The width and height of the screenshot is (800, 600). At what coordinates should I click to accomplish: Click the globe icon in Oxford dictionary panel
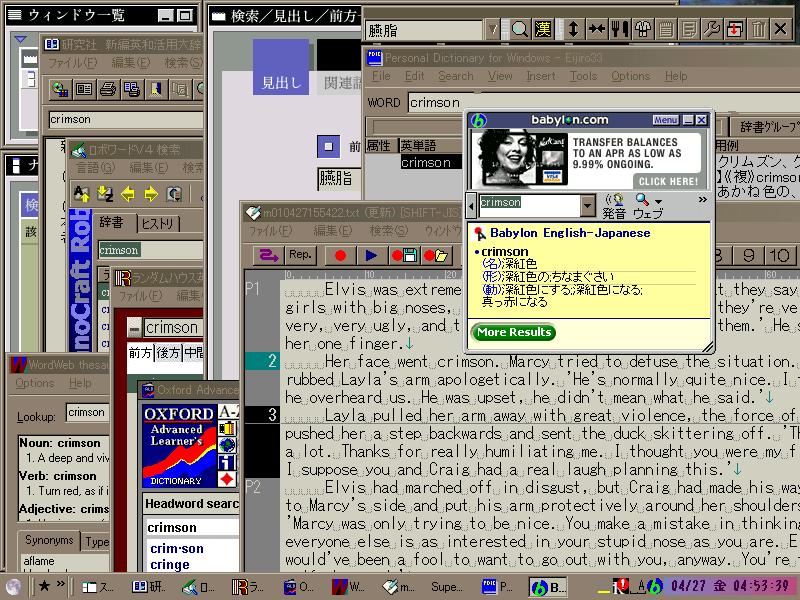pos(227,445)
